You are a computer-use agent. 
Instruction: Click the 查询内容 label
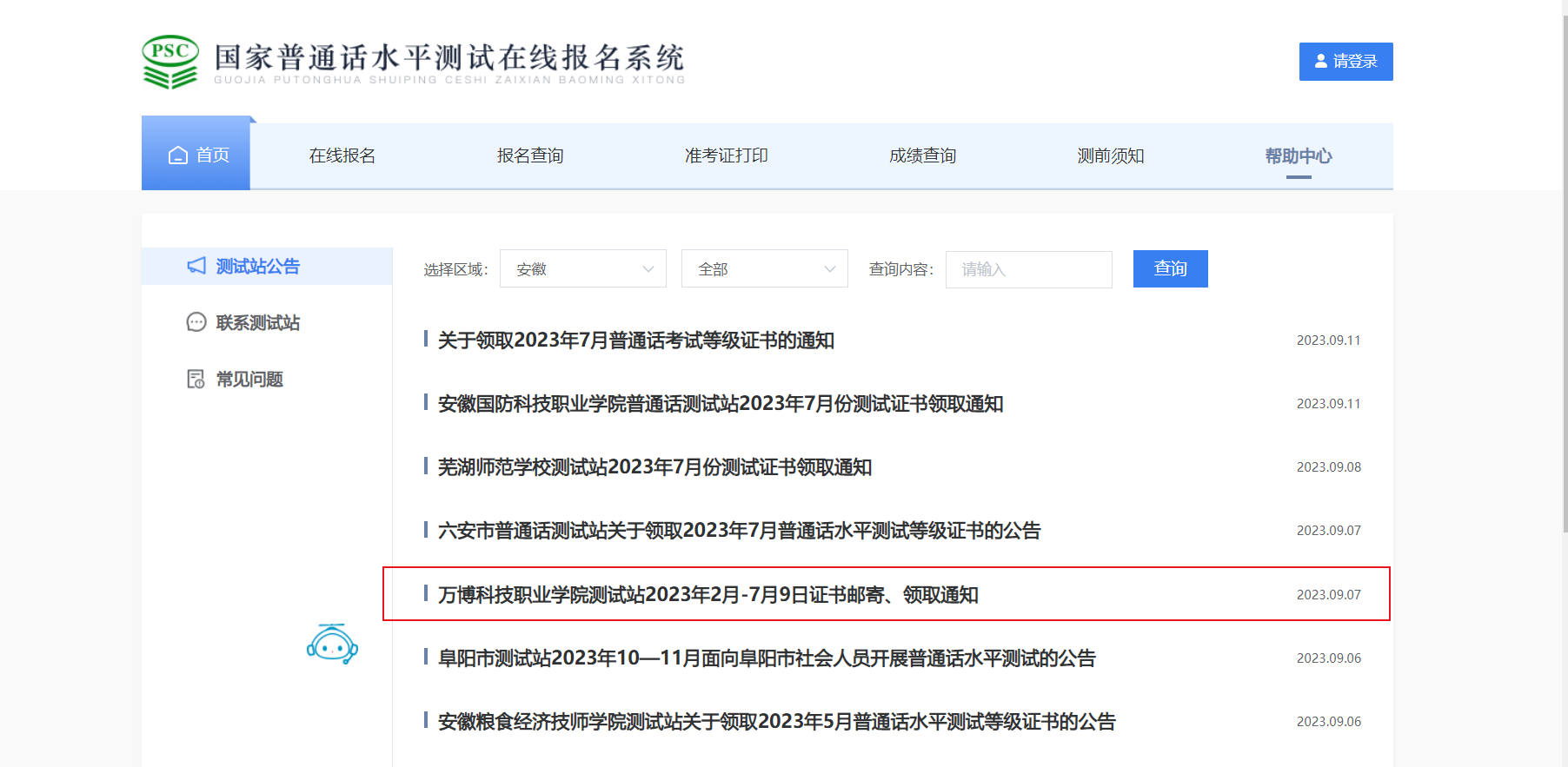tap(901, 269)
